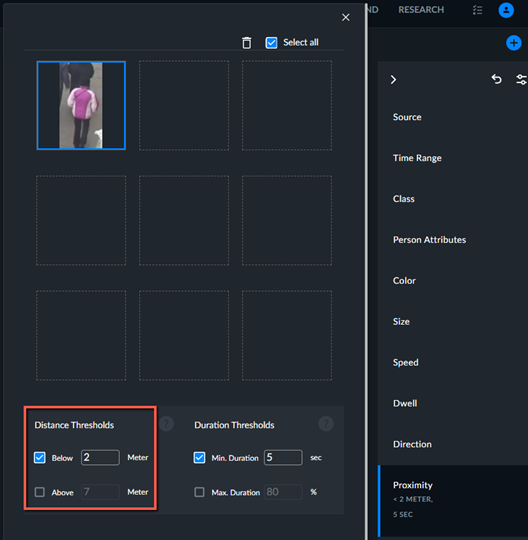Open the Time Range filter
Screen dimensions: 528x540
(x=417, y=158)
